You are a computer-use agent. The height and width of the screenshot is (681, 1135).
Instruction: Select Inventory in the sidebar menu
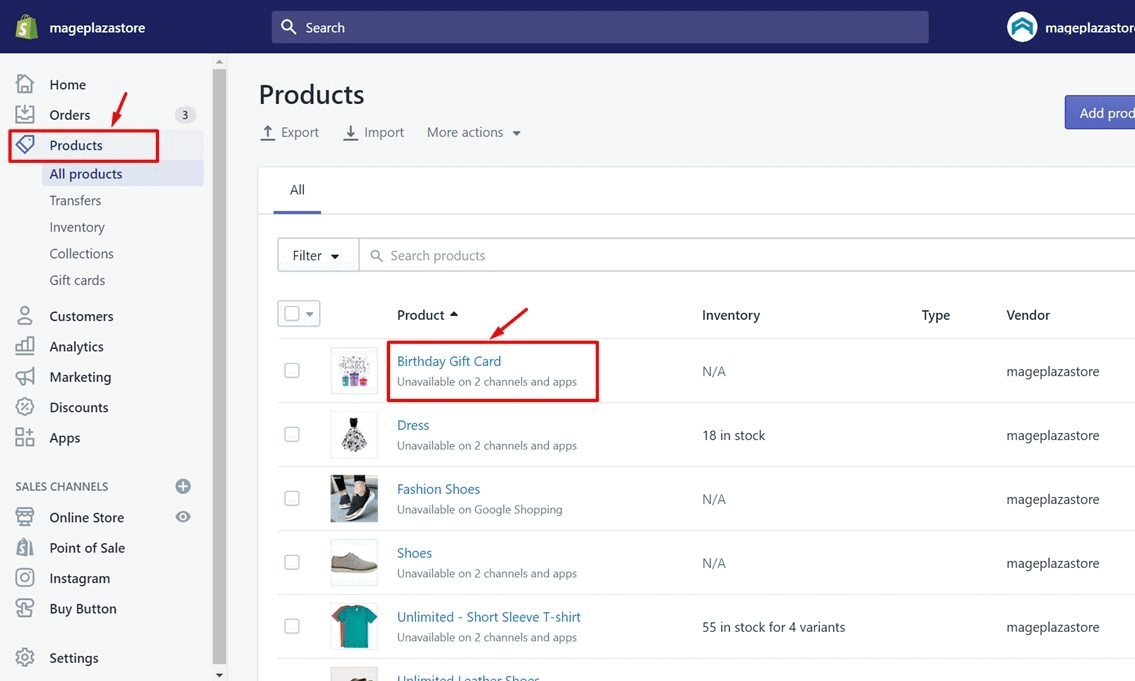click(x=77, y=227)
